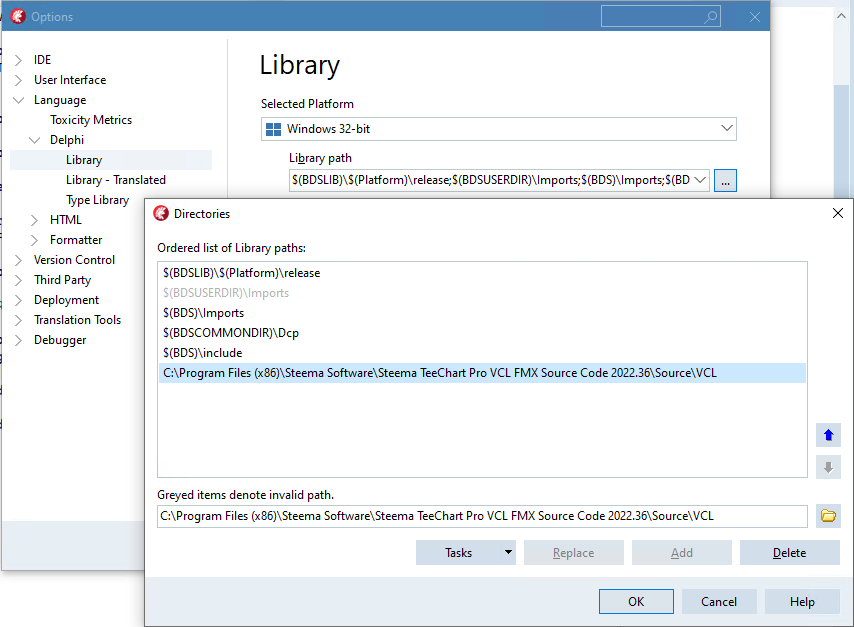Click the Replace button
The width and height of the screenshot is (854, 627).
click(574, 552)
